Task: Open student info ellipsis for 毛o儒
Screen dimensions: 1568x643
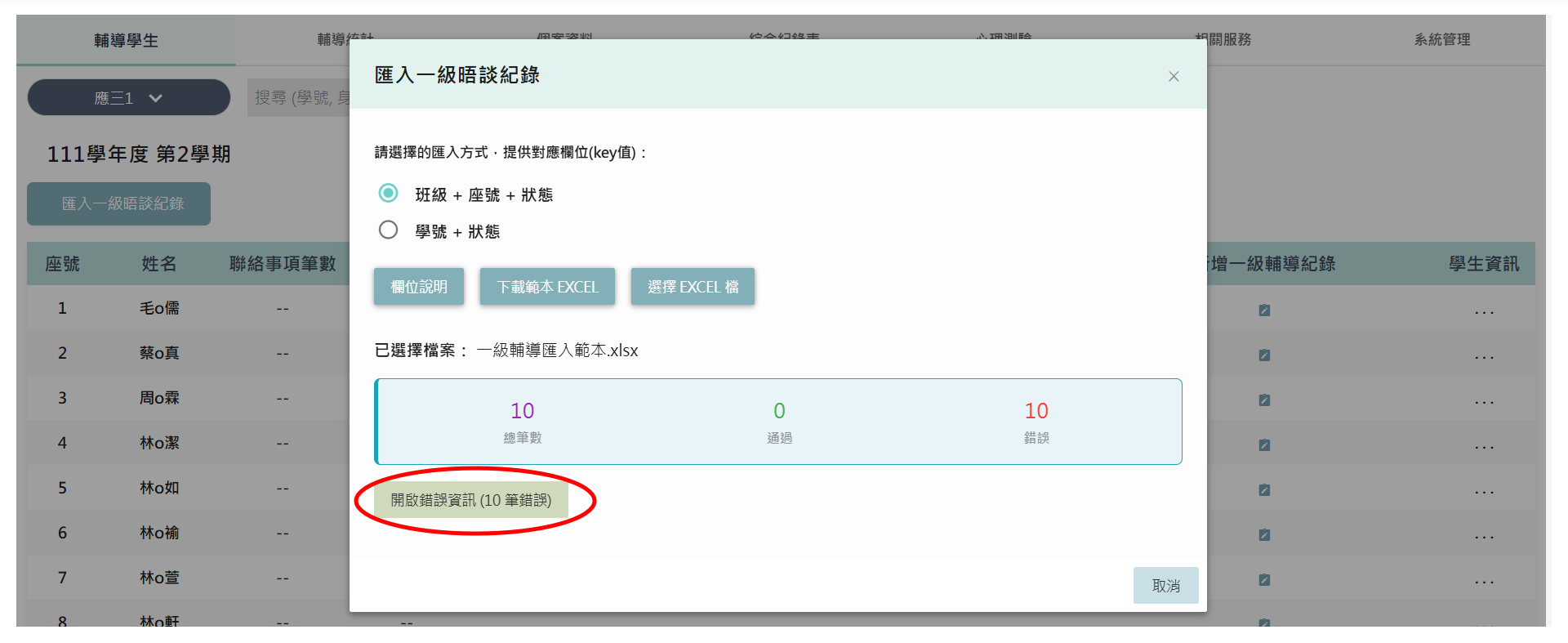Action: 1484,312
